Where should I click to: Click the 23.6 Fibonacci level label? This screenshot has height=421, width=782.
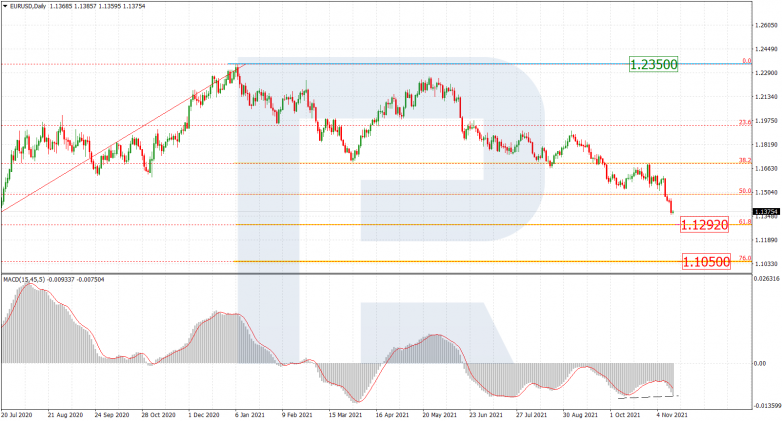coord(745,122)
